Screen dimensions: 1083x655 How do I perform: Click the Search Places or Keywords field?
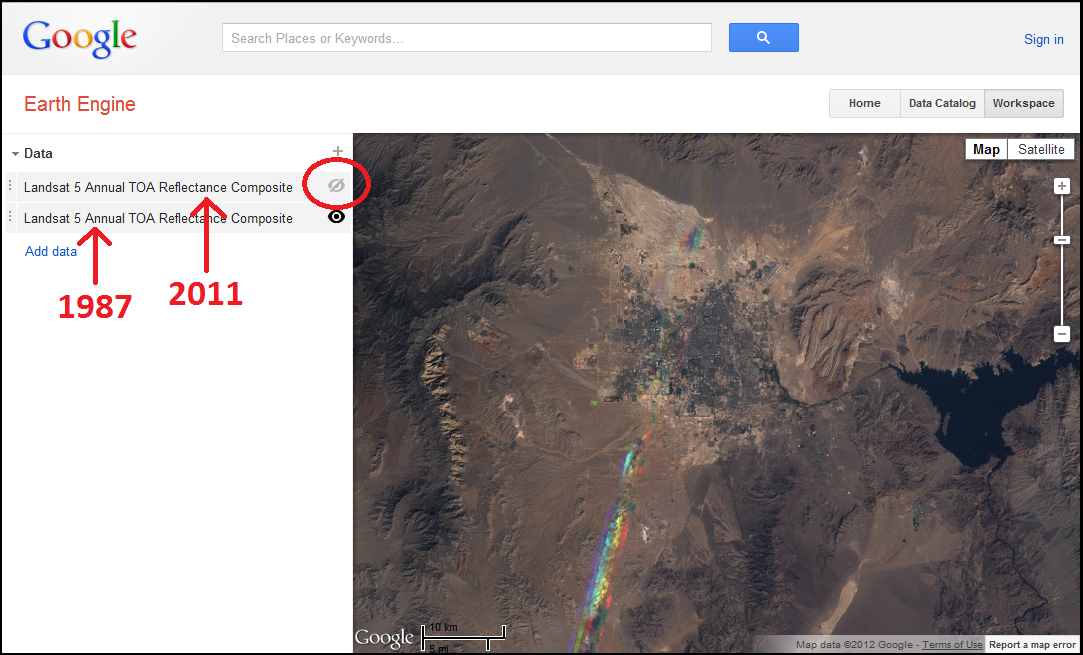467,38
